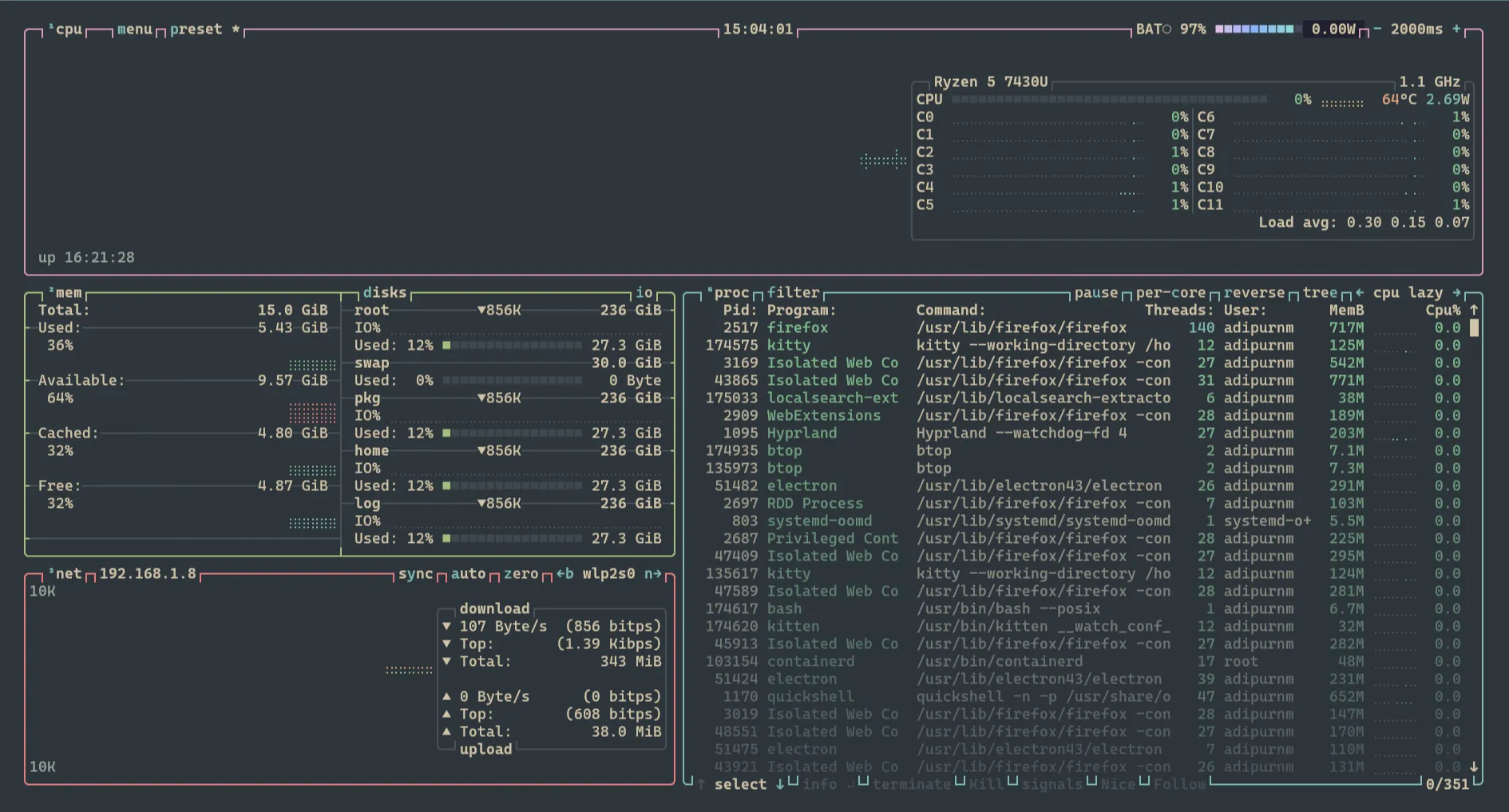
Task: Select the quickshell process row
Action: pos(1083,697)
